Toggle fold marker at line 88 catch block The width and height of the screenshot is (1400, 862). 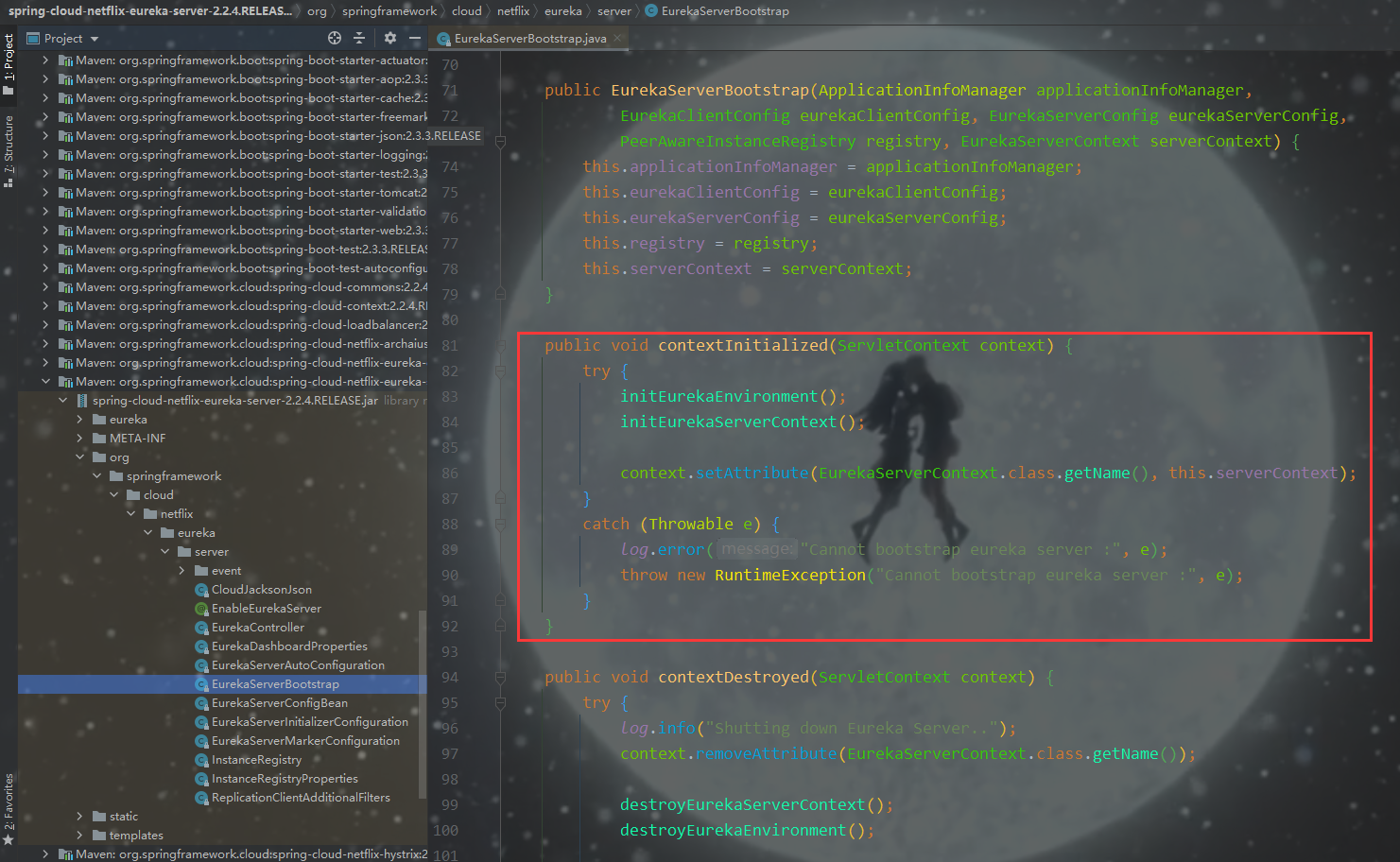click(500, 525)
